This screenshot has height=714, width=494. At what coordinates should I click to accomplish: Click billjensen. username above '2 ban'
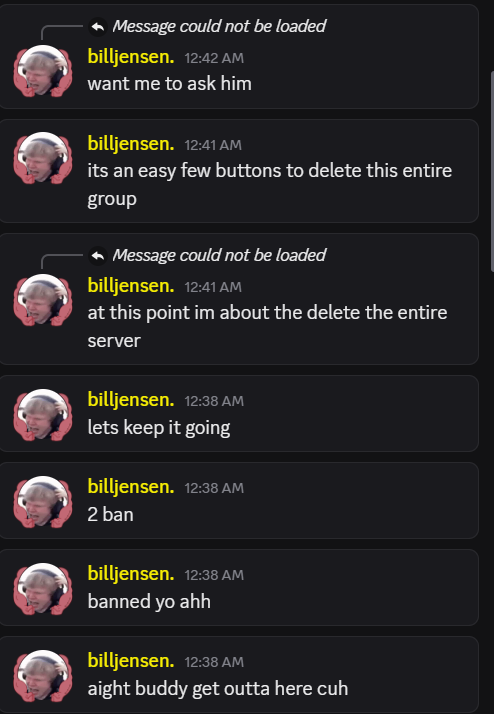pos(131,487)
